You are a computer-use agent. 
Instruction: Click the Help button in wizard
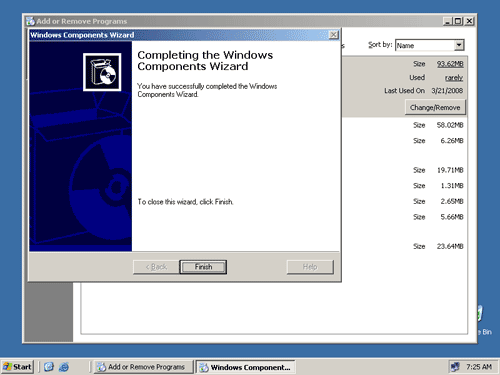click(x=310, y=267)
